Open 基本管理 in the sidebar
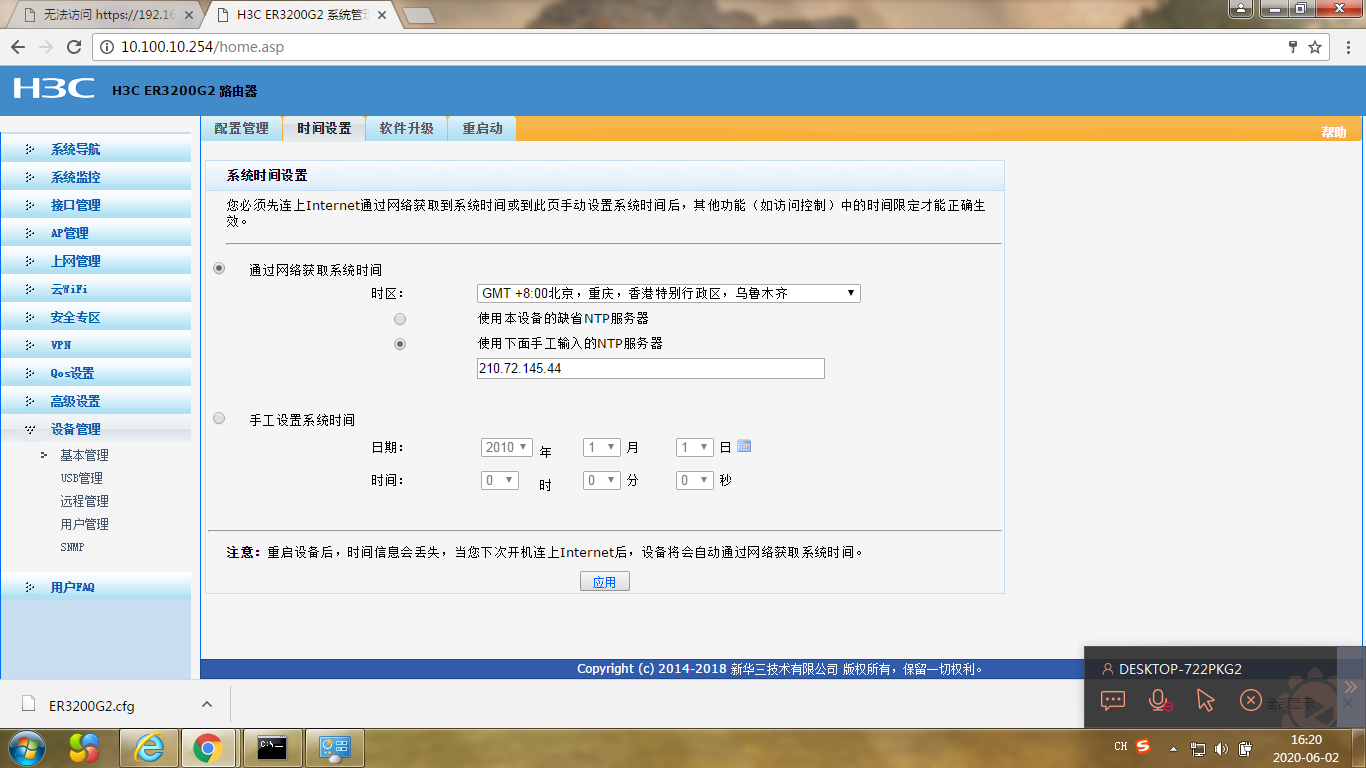 [84, 455]
